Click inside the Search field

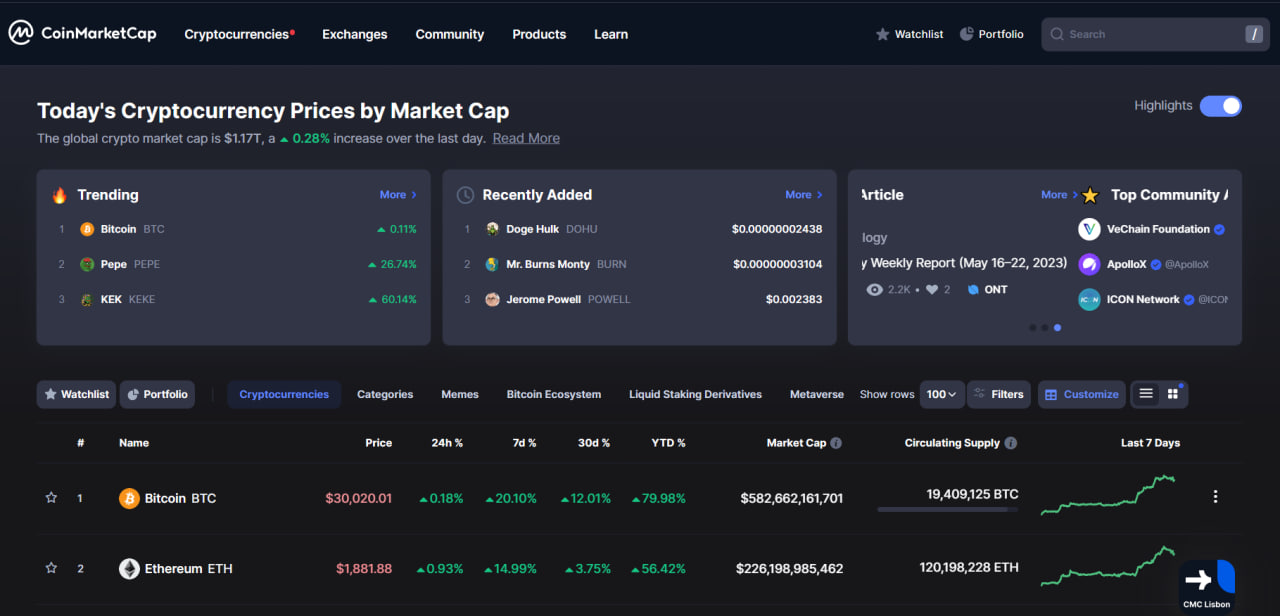pos(1155,34)
